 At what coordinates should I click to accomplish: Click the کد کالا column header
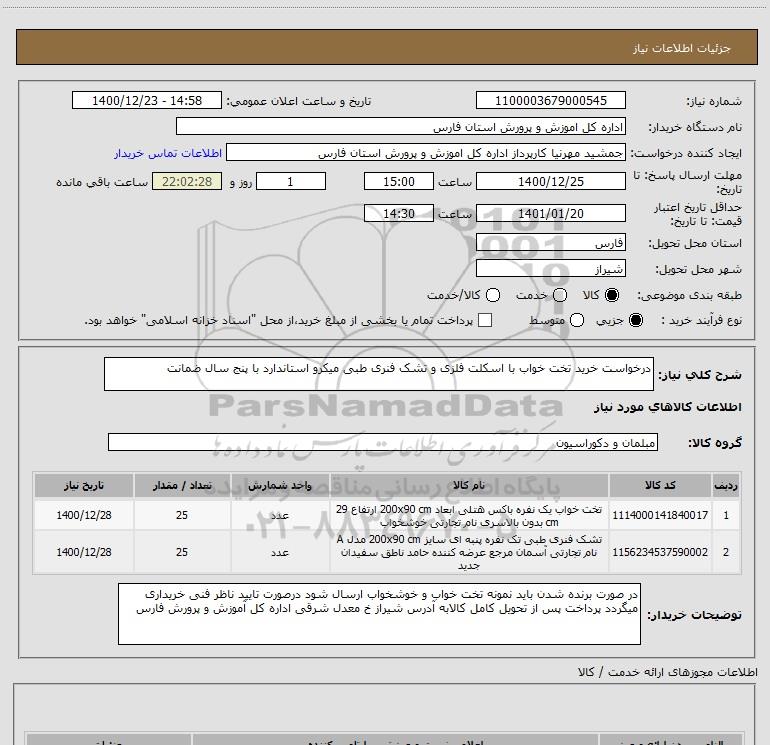pos(660,485)
